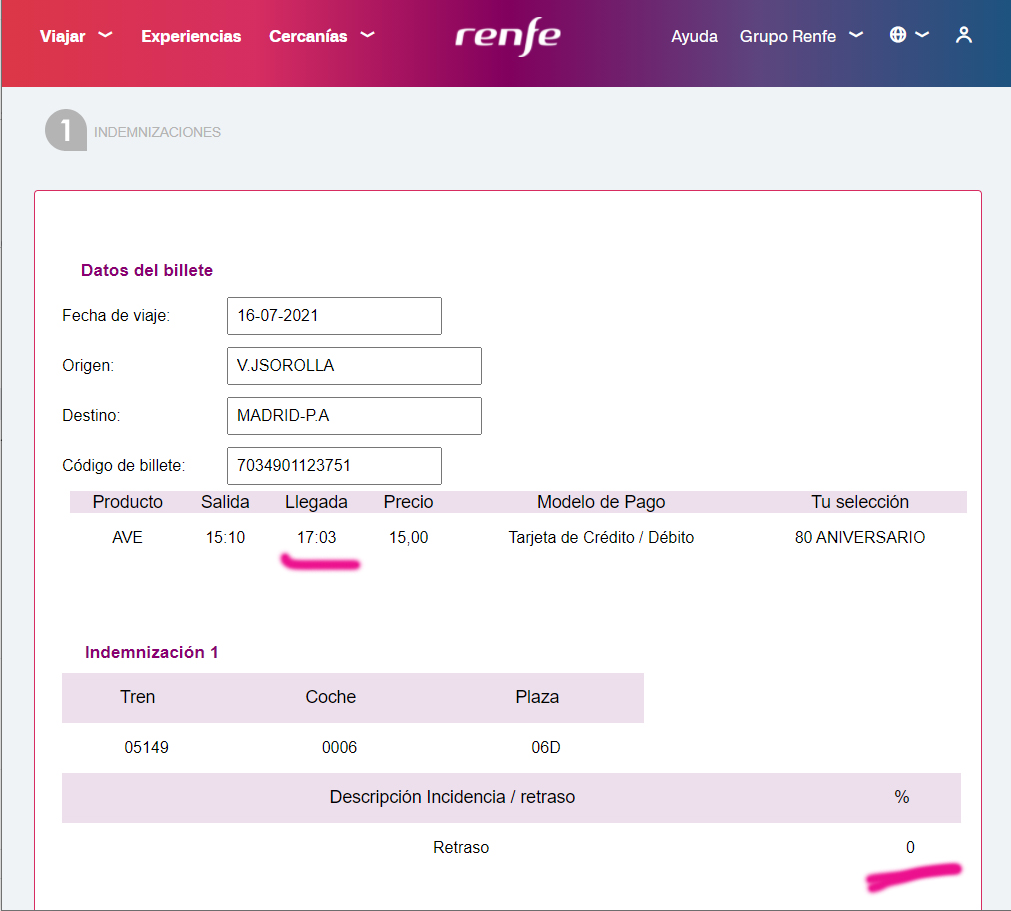Click the Destino field with MADRID-P.A
This screenshot has height=911, width=1011.
pyautogui.click(x=354, y=416)
